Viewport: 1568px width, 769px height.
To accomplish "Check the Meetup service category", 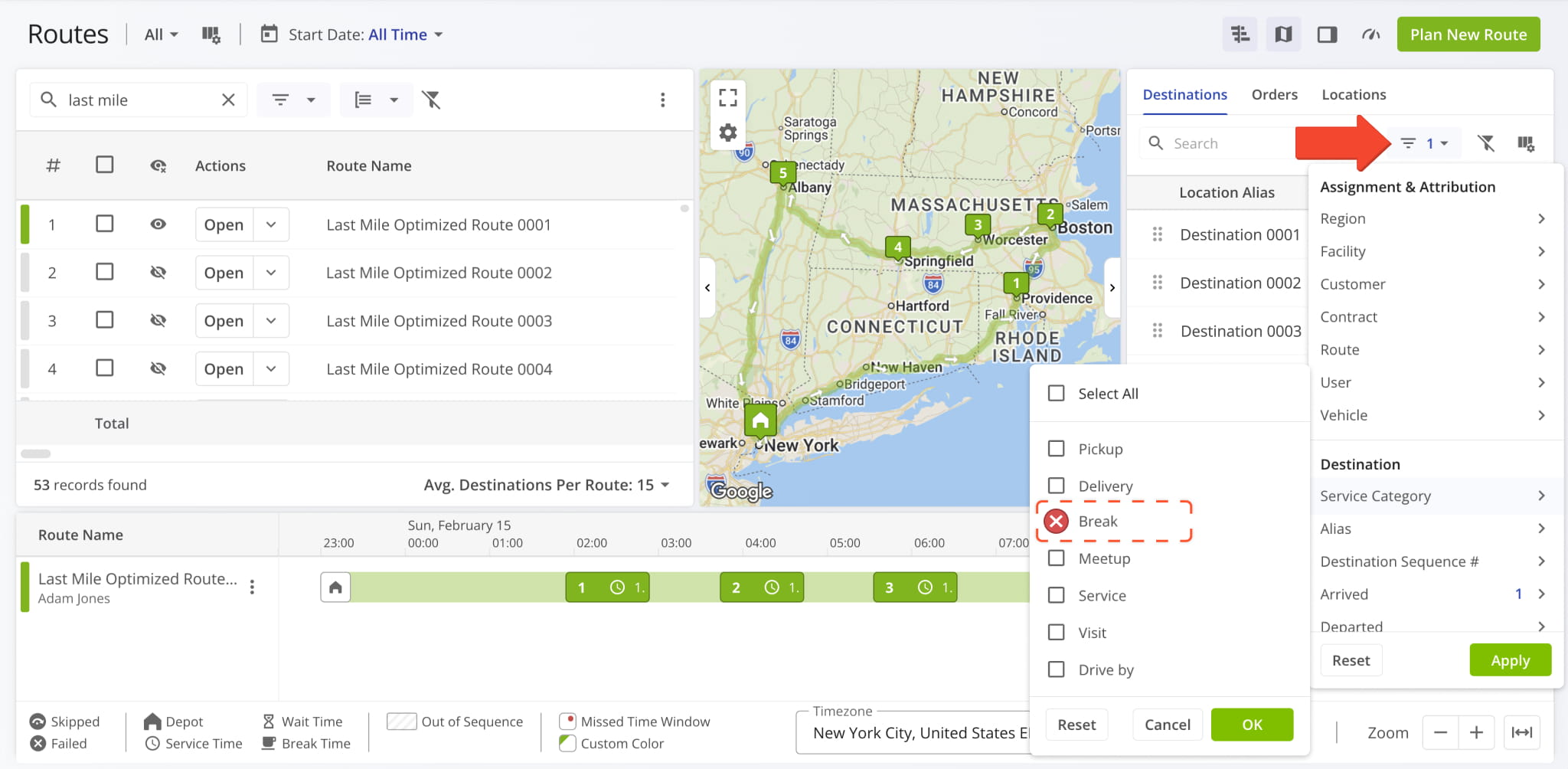I will pos(1057,558).
